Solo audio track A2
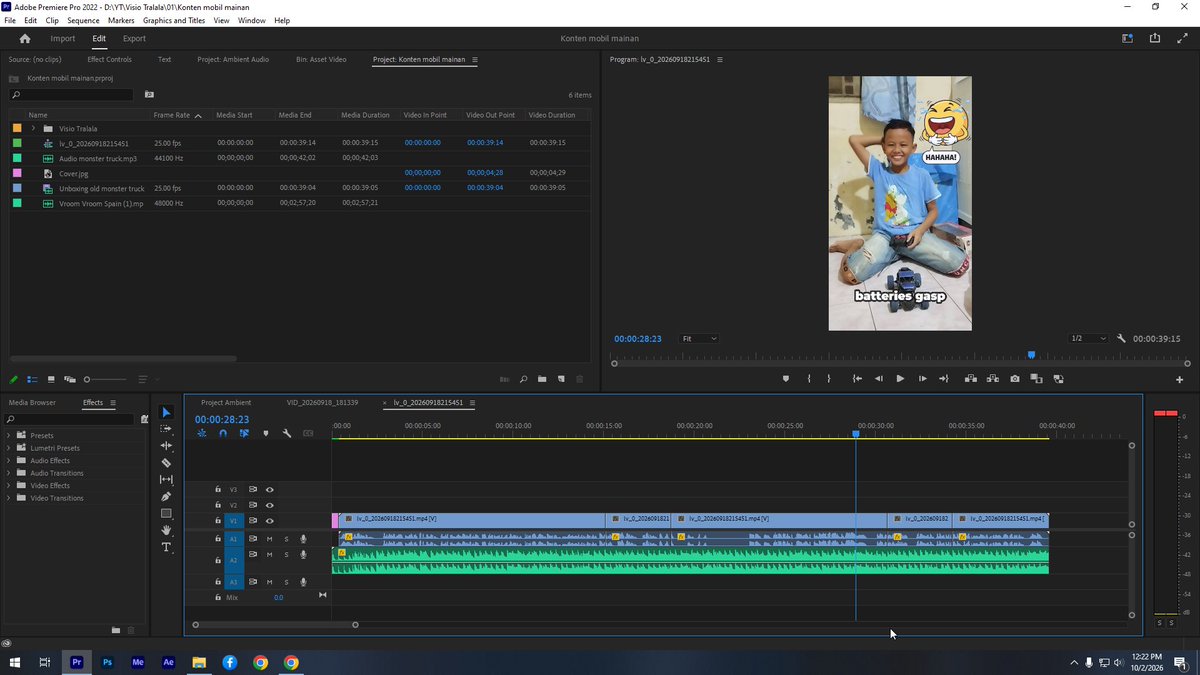Viewport: 1200px width, 675px height. (286, 554)
